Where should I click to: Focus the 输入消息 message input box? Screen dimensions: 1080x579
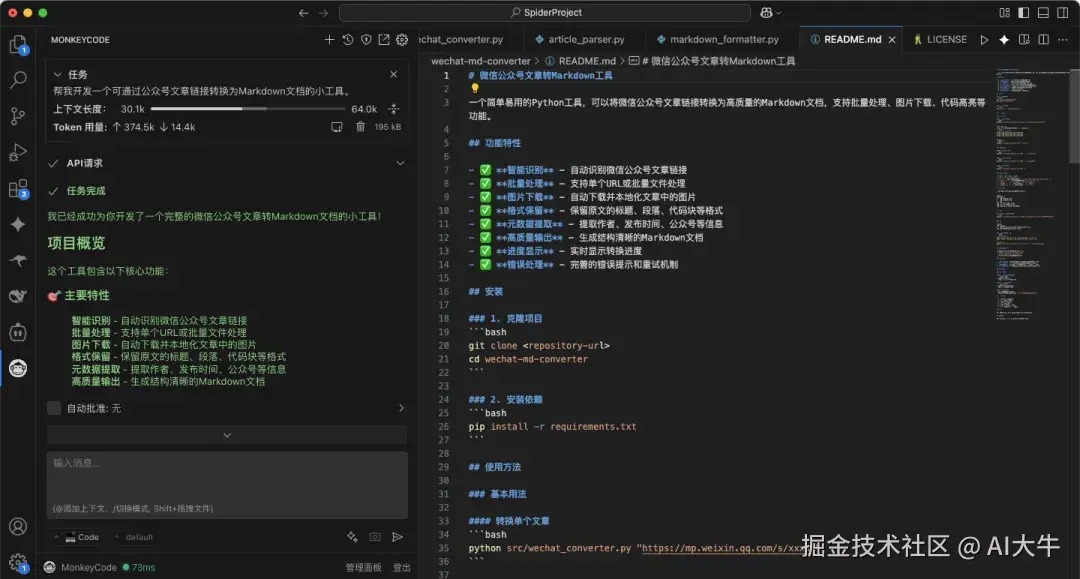click(227, 485)
